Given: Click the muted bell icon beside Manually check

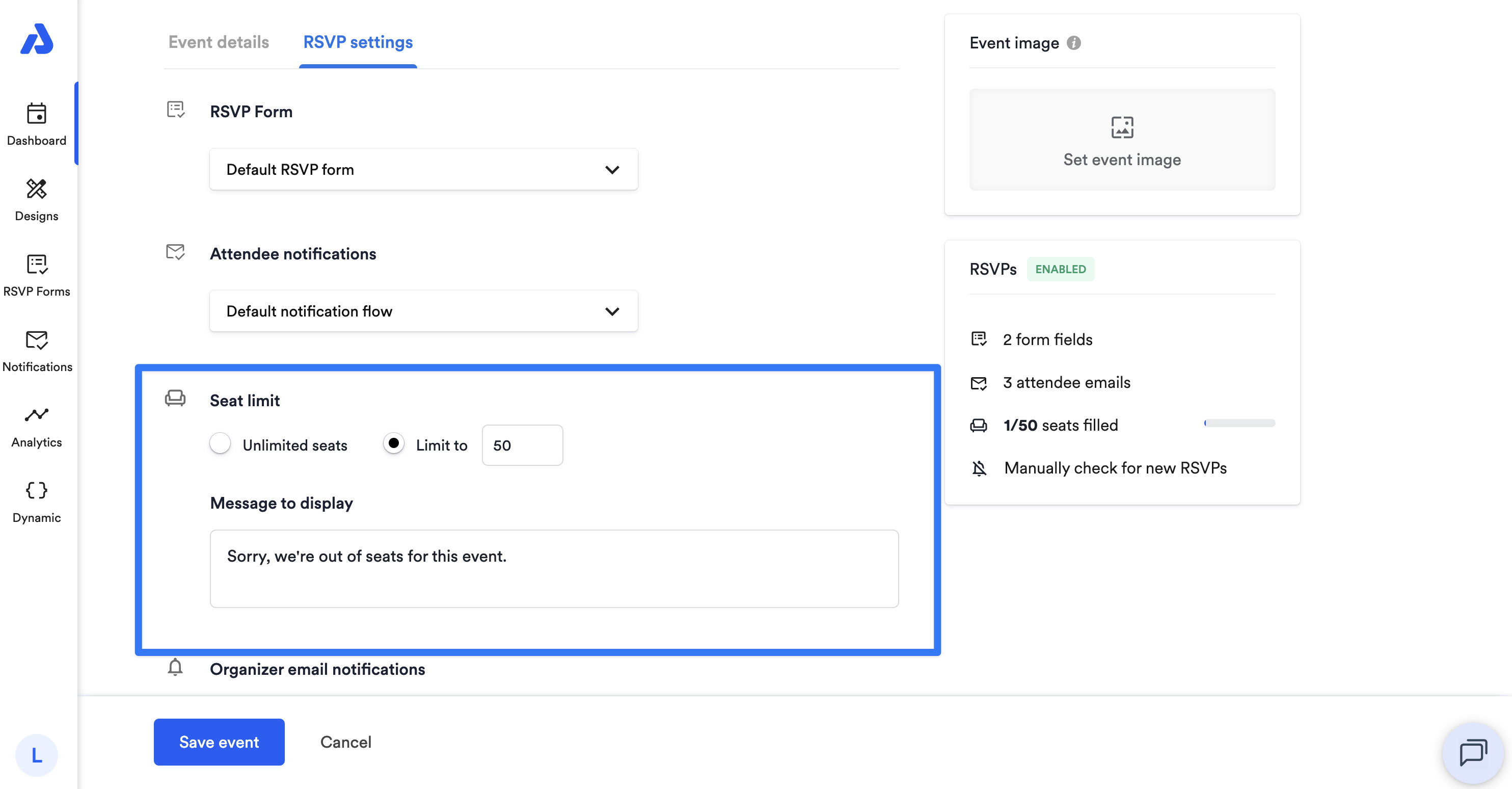Looking at the screenshot, I should pos(979,468).
